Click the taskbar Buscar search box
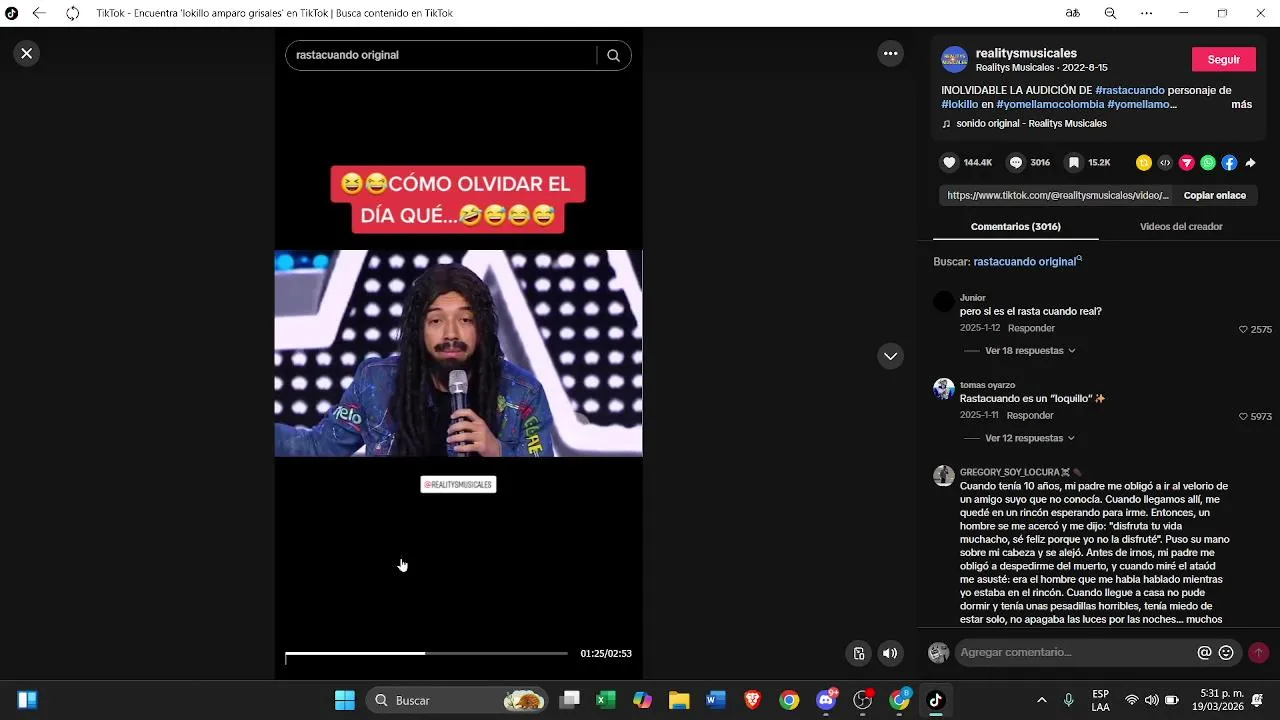 (x=457, y=700)
